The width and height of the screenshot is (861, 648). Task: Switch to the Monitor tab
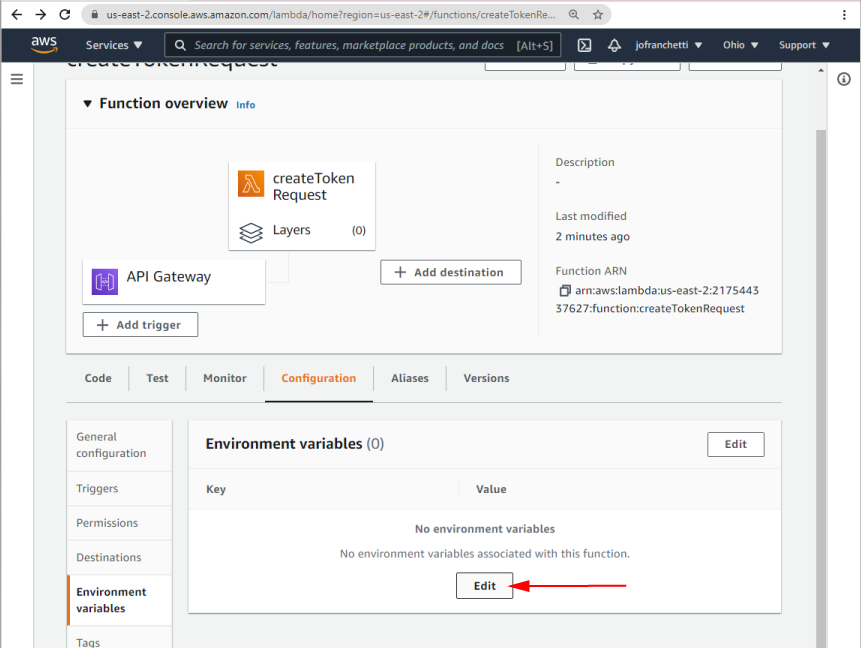click(x=224, y=378)
